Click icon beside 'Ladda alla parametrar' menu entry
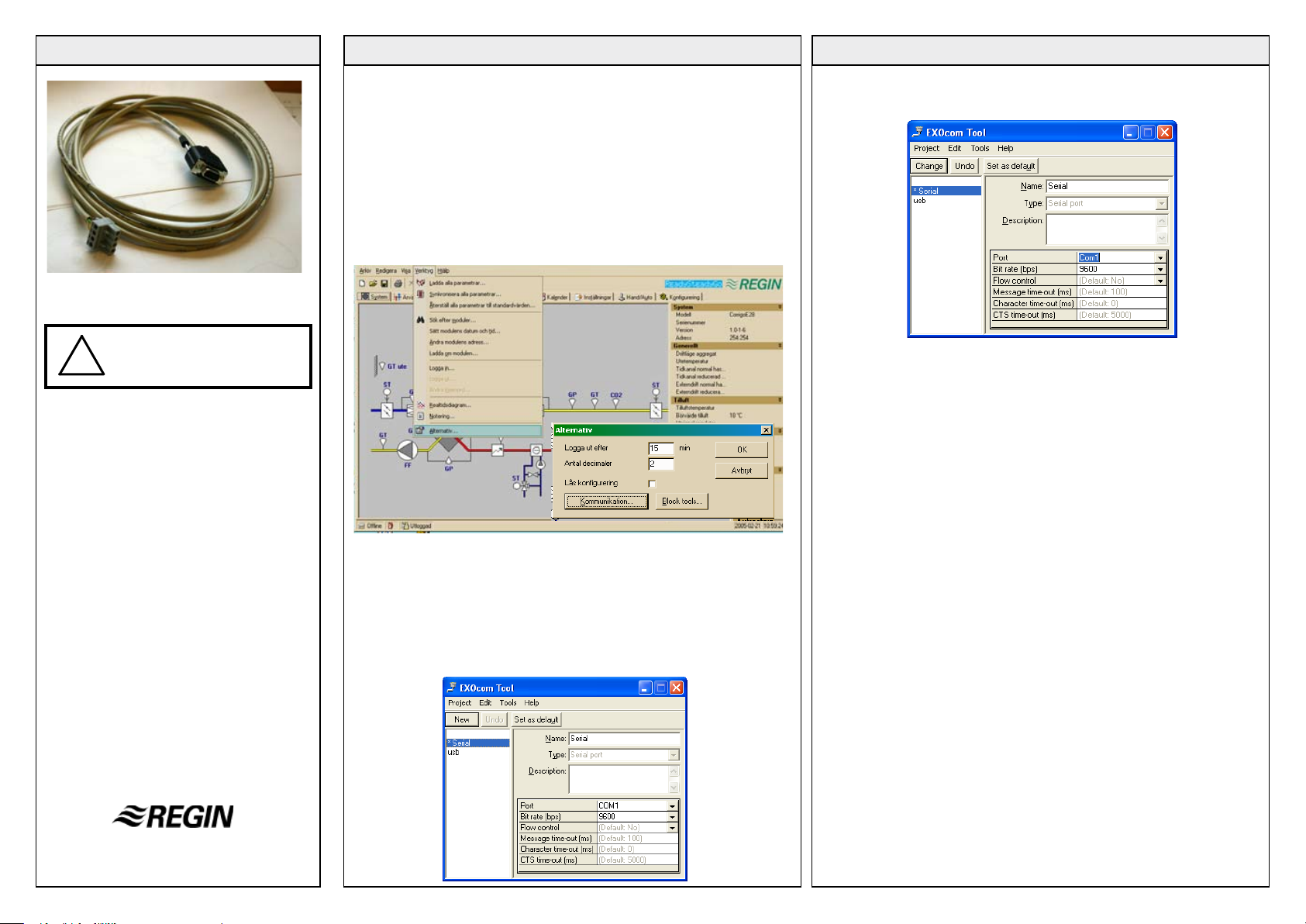The image size is (1306, 924). 421,283
